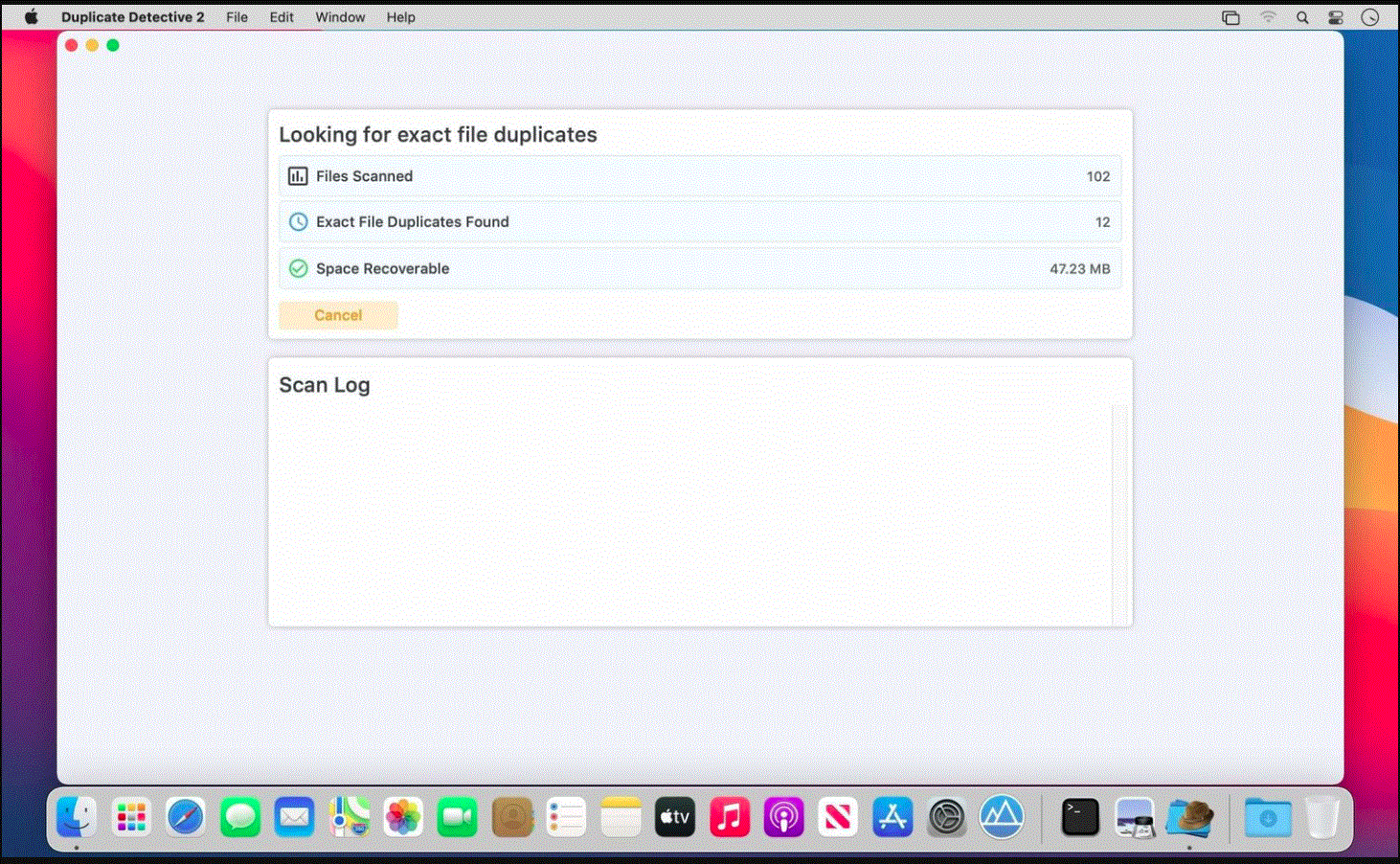Click the green checkmark beside Space Recoverable
1400x864 pixels.
298,269
